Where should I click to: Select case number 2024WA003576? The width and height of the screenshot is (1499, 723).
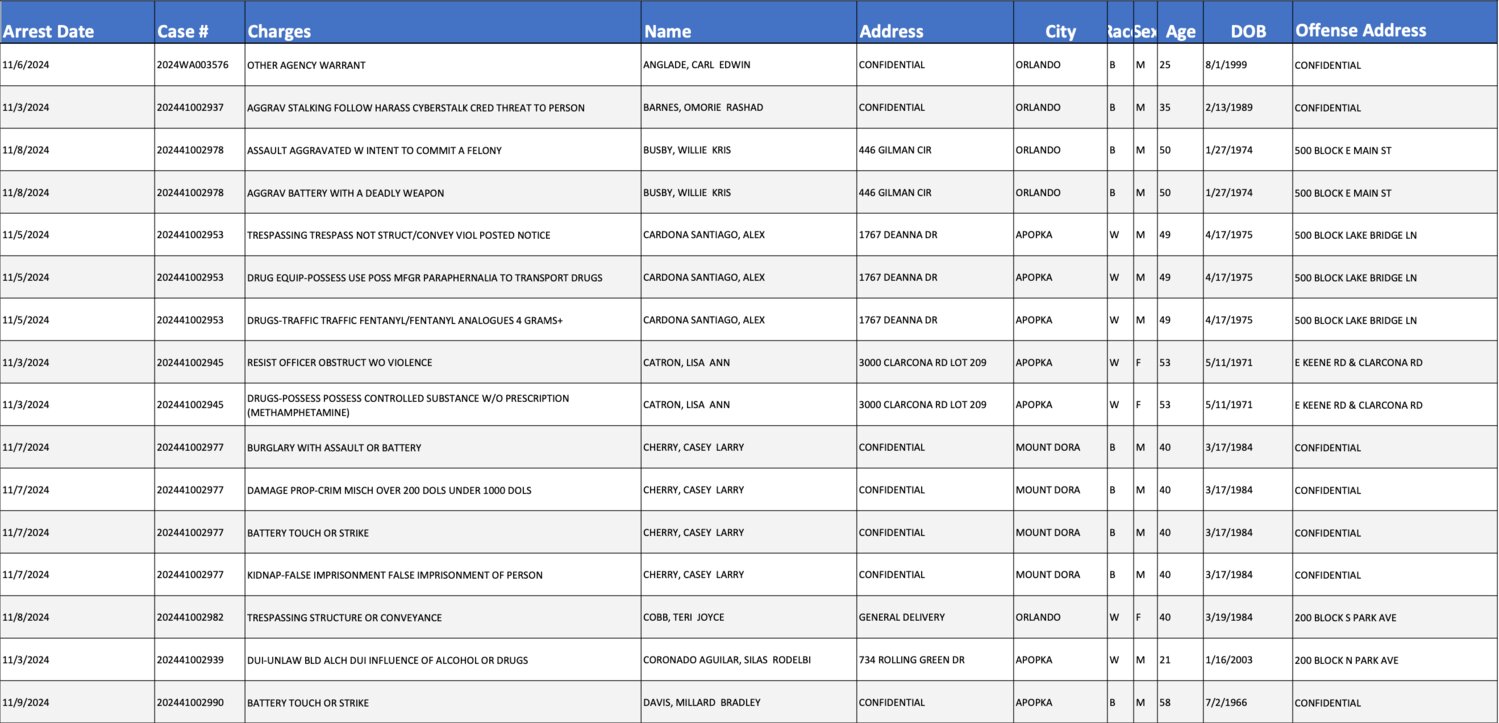(x=199, y=65)
